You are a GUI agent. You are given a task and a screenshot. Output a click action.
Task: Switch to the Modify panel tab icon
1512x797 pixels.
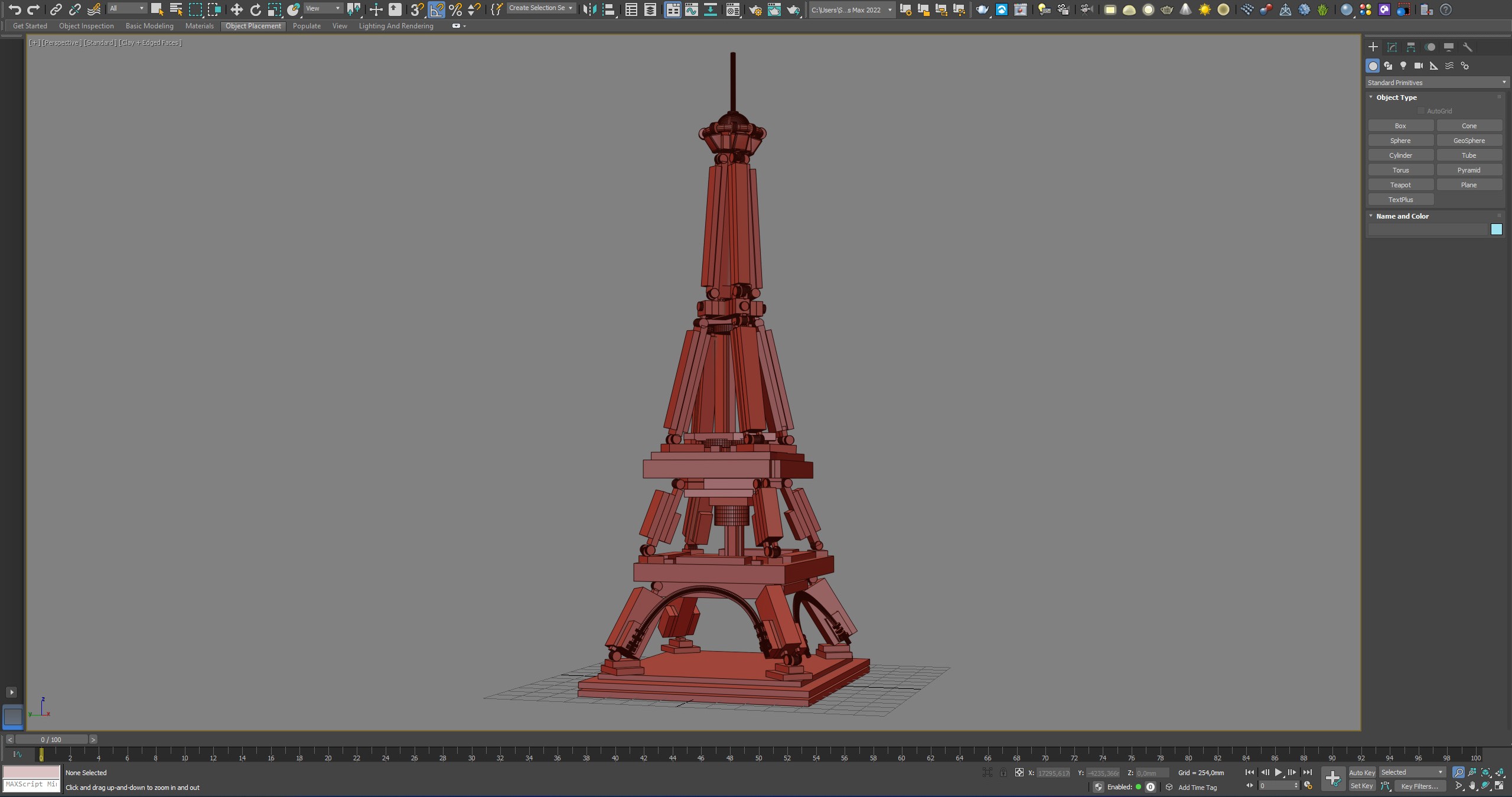pos(1392,47)
